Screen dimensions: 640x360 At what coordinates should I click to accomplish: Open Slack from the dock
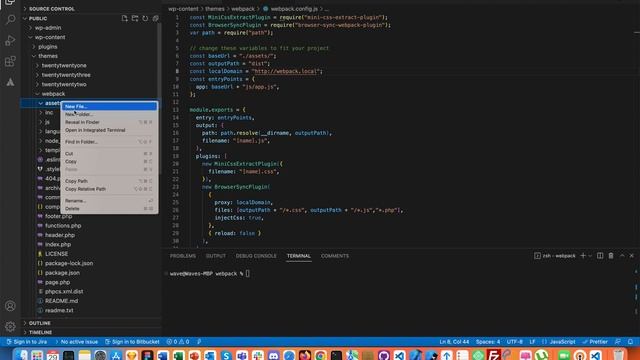[258, 355]
